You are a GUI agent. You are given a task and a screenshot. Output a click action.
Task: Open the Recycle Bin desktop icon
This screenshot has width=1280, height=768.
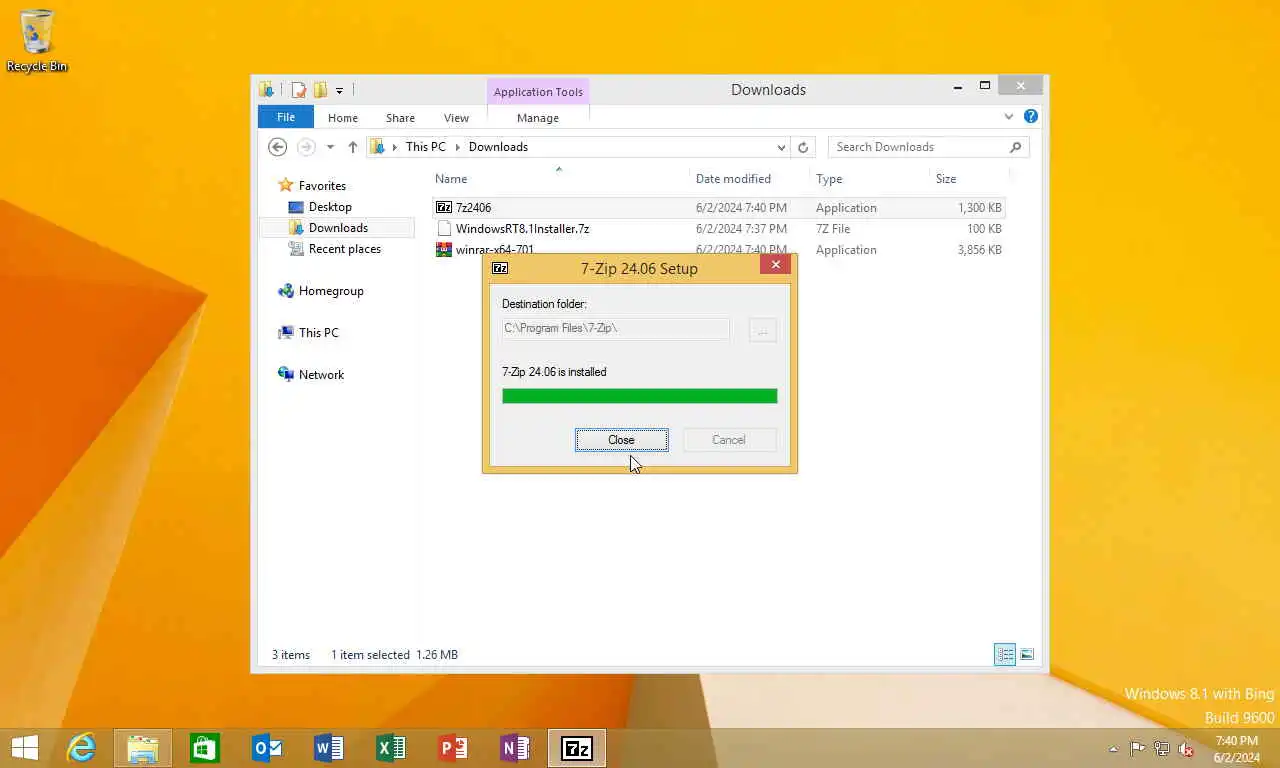tap(37, 42)
